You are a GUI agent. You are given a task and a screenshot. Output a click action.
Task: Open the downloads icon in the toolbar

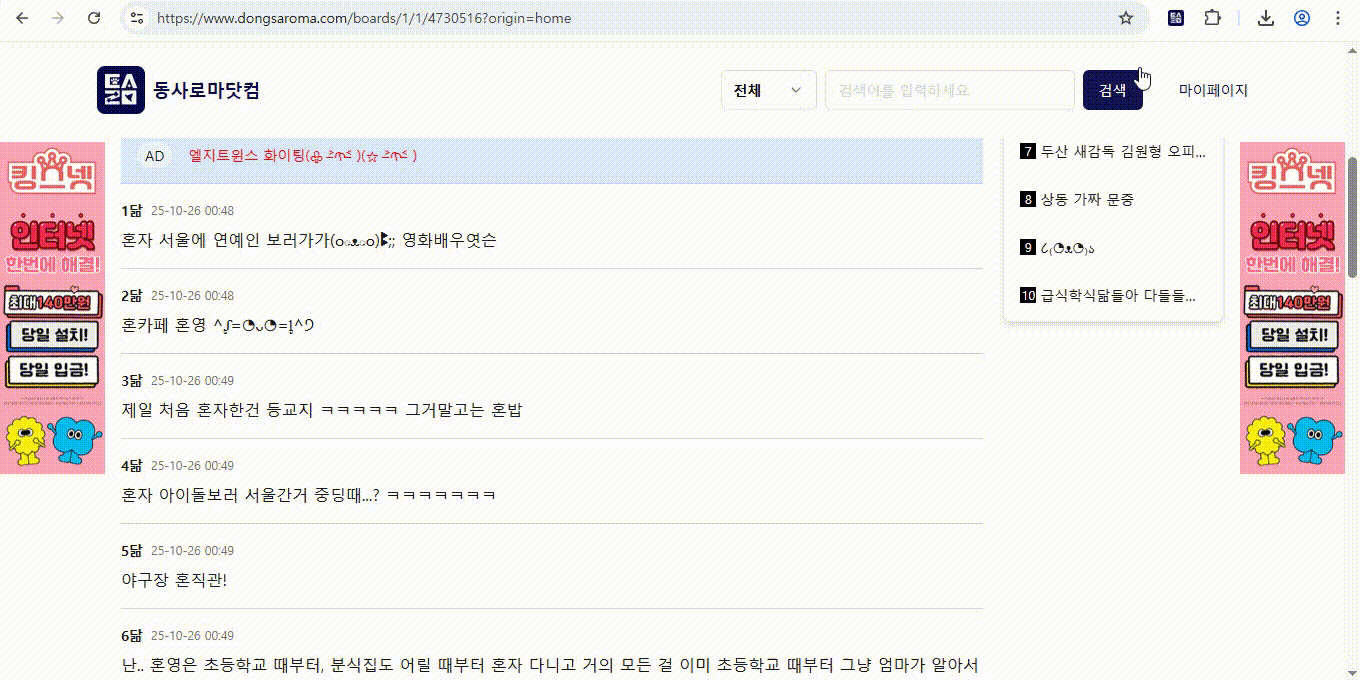(x=1266, y=18)
